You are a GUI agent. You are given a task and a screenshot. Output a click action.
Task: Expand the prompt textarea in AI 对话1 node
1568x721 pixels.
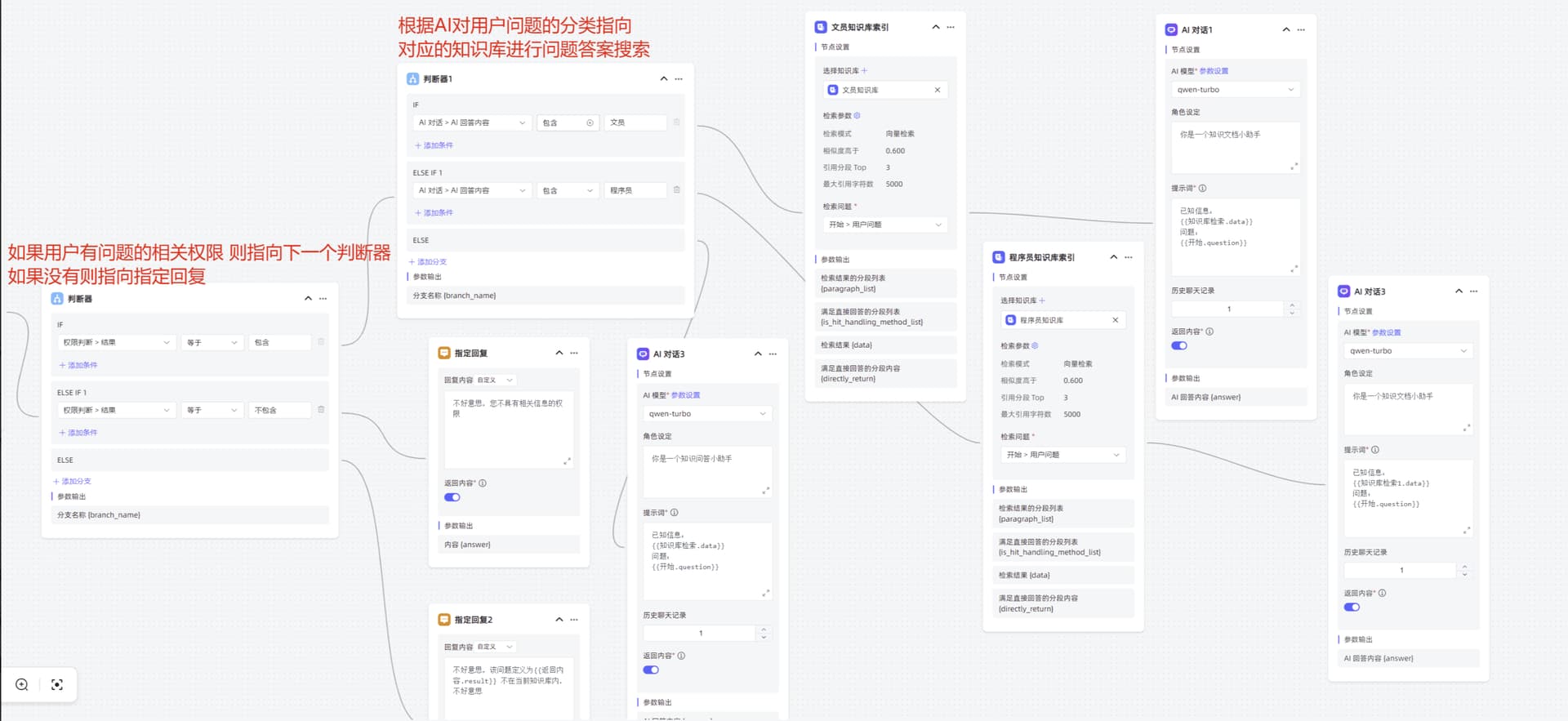point(1294,269)
